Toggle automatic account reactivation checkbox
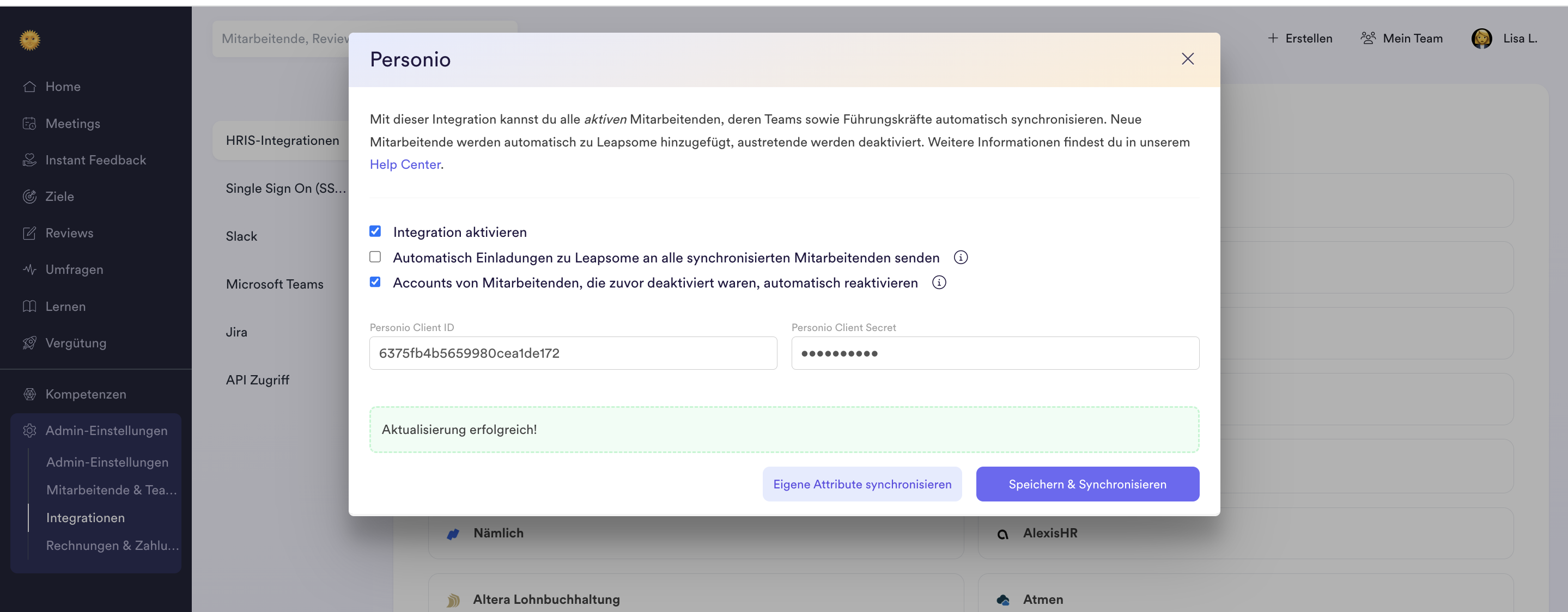Image resolution: width=1568 pixels, height=612 pixels. [375, 281]
